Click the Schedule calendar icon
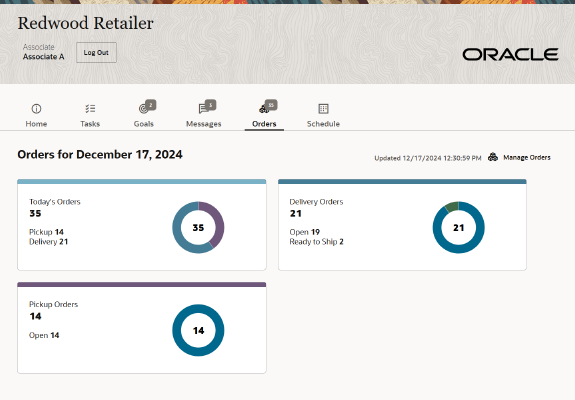The height and width of the screenshot is (400, 575). pos(323,109)
